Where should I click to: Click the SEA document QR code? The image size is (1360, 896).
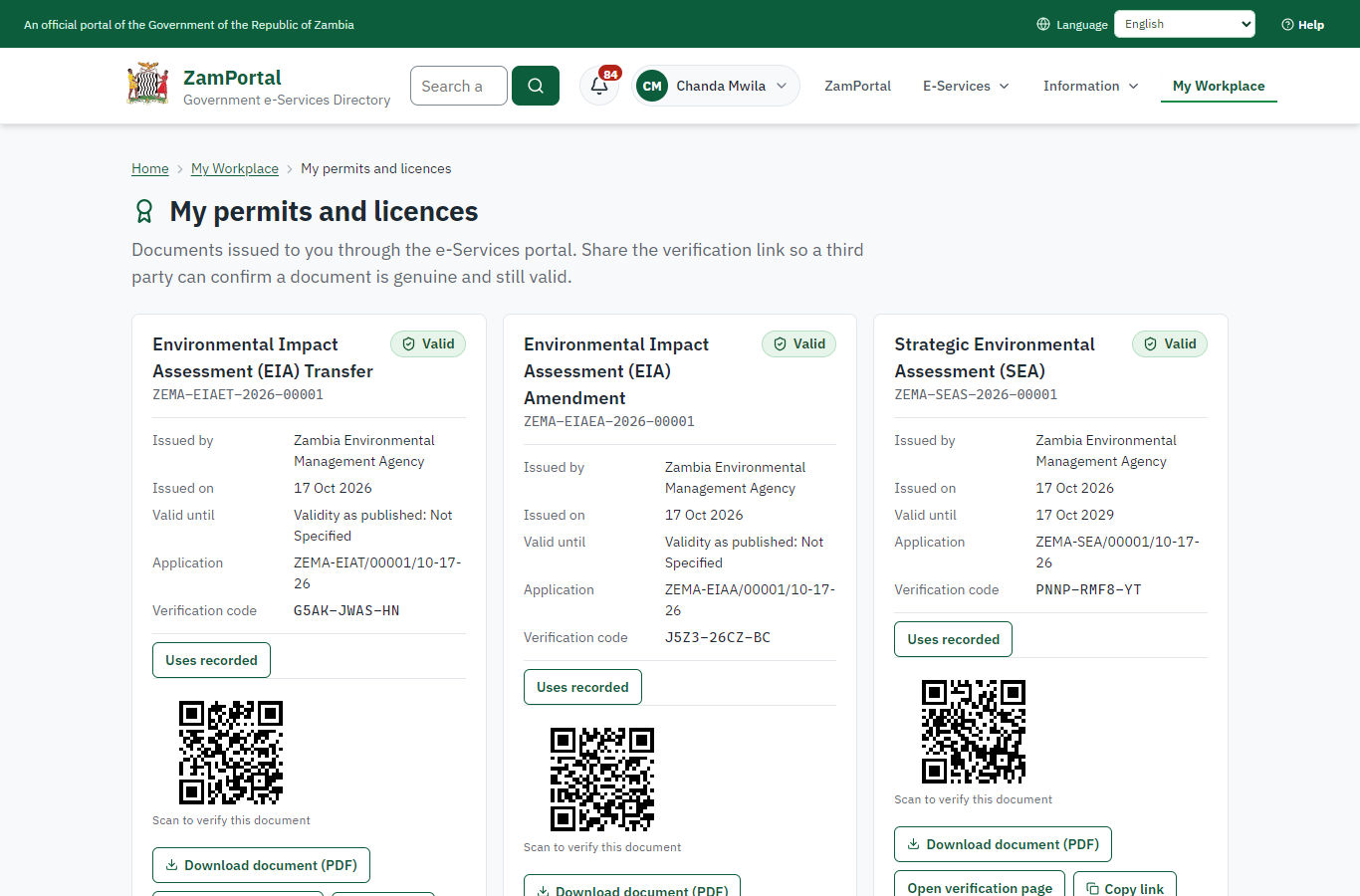pos(974,732)
